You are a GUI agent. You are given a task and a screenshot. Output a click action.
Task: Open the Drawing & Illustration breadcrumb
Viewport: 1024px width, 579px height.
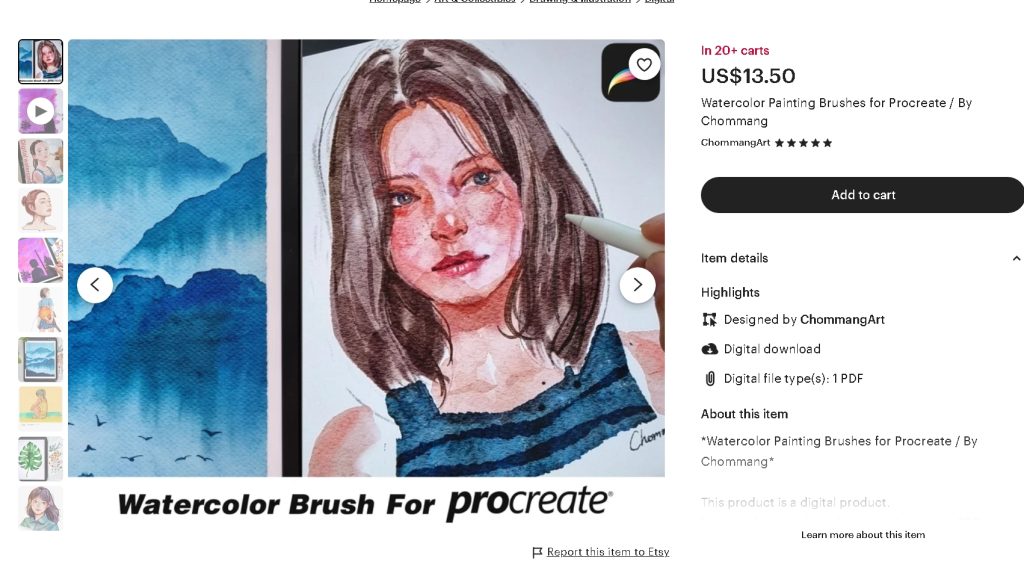[x=580, y=1]
